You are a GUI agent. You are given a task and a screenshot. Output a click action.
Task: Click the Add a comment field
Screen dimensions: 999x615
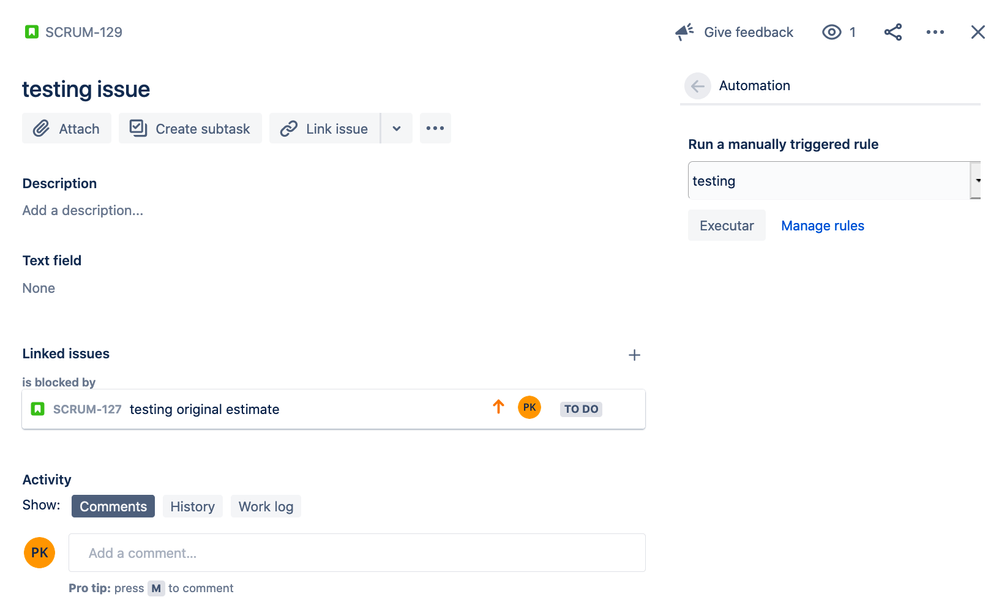point(357,553)
